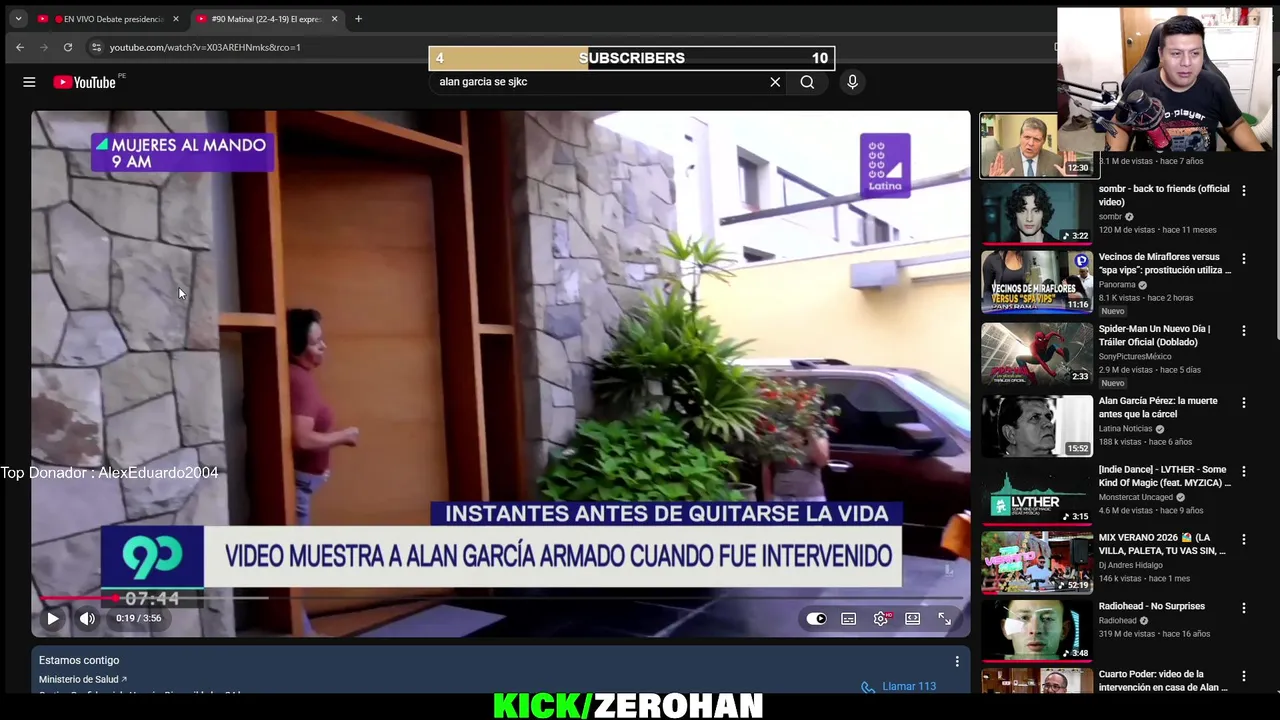
Task: Open the Vecinos de Miraflores video thumbnail
Action: [1037, 281]
